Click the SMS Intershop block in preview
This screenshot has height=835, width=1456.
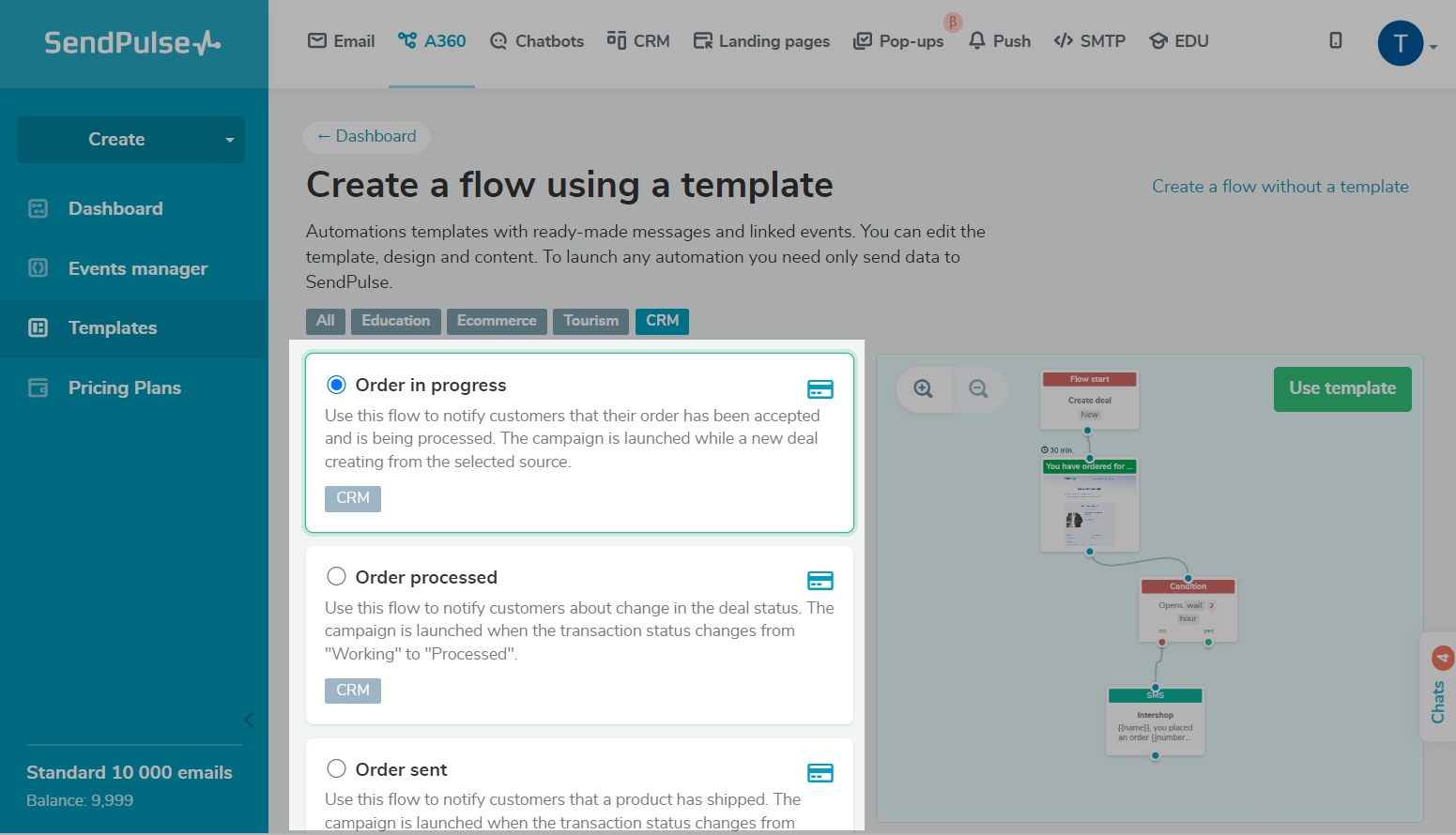[x=1156, y=721]
